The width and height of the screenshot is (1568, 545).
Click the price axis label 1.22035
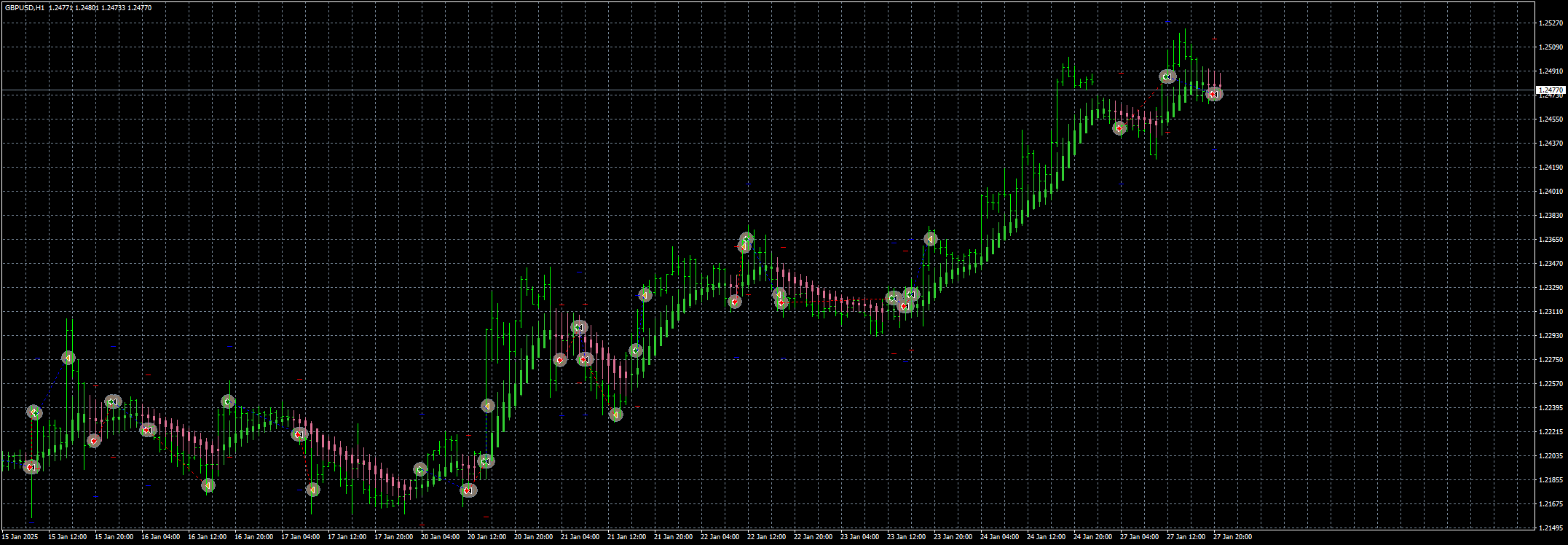[x=1551, y=456]
